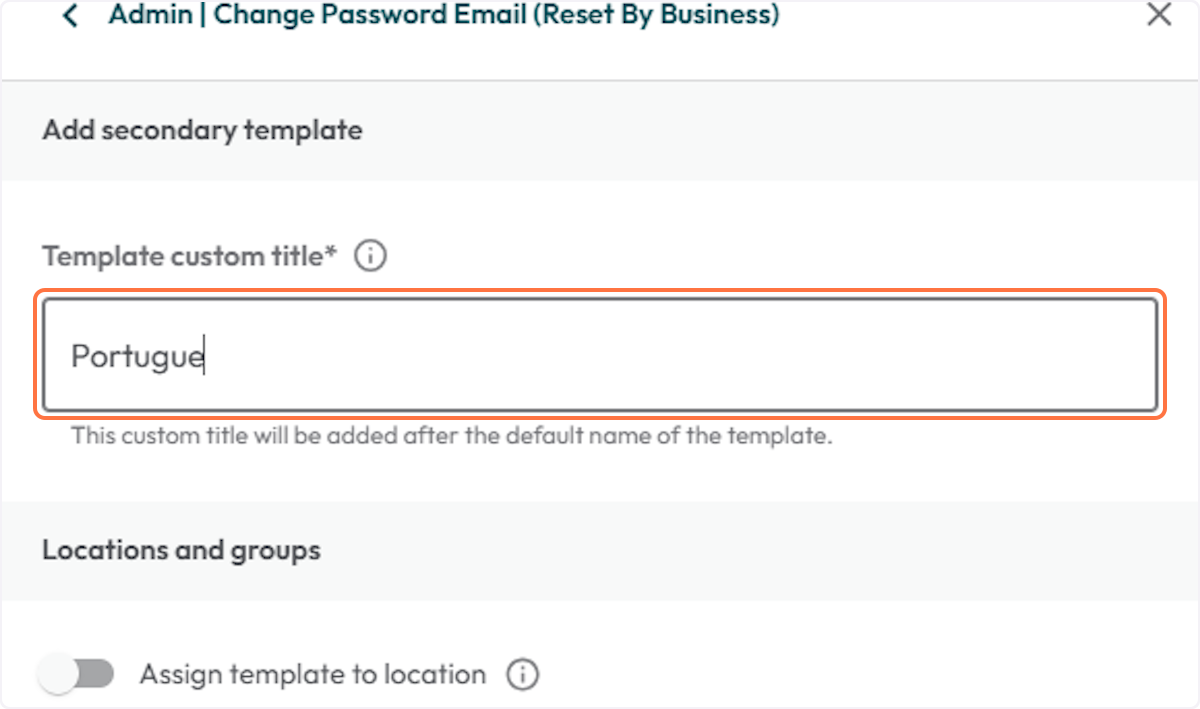This screenshot has height=709, width=1200.
Task: Click the required asterisk on Template custom title
Action: click(331, 254)
